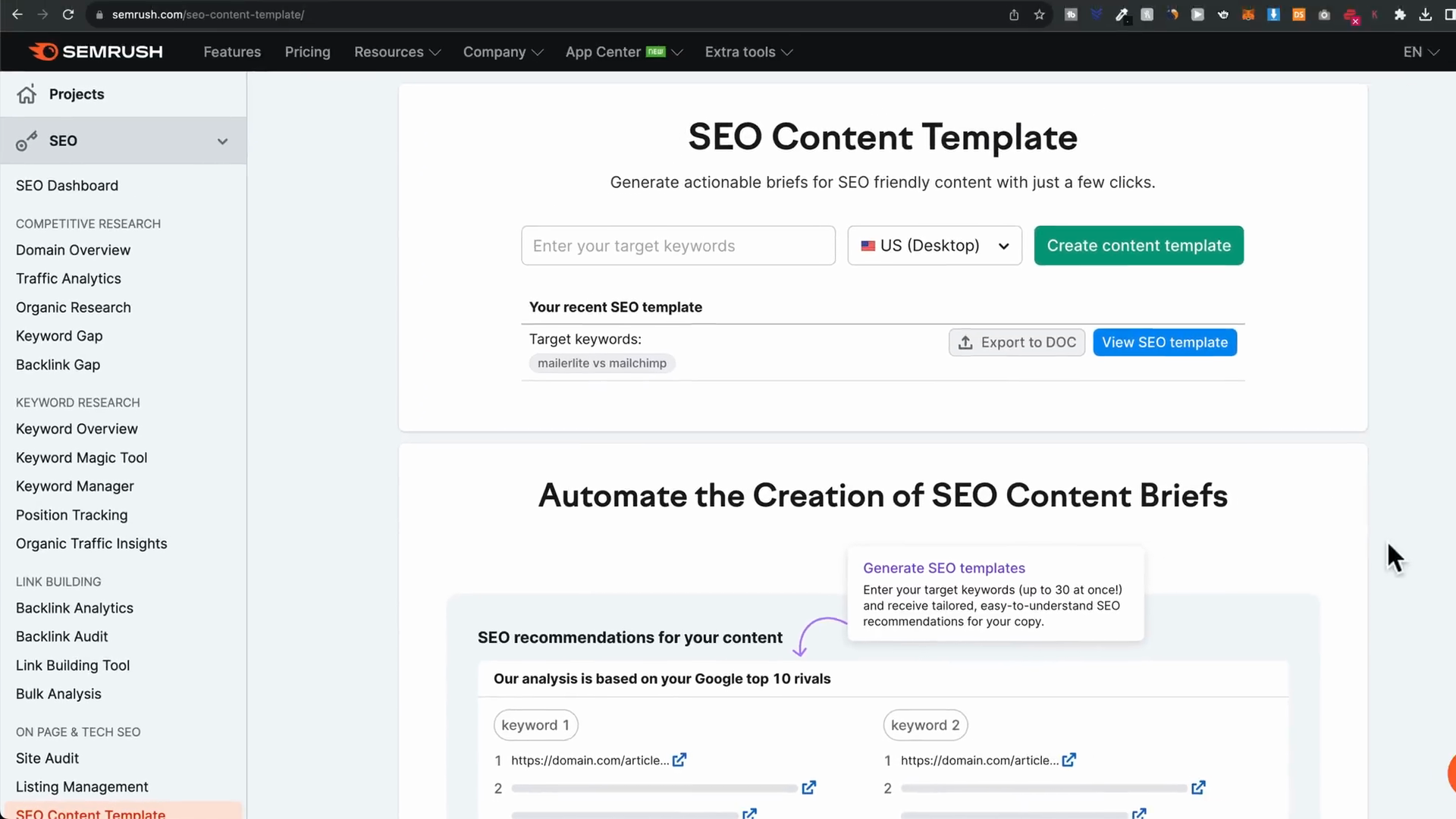1456x819 pixels.
Task: Click the Projects sidebar item
Action: coord(123,94)
